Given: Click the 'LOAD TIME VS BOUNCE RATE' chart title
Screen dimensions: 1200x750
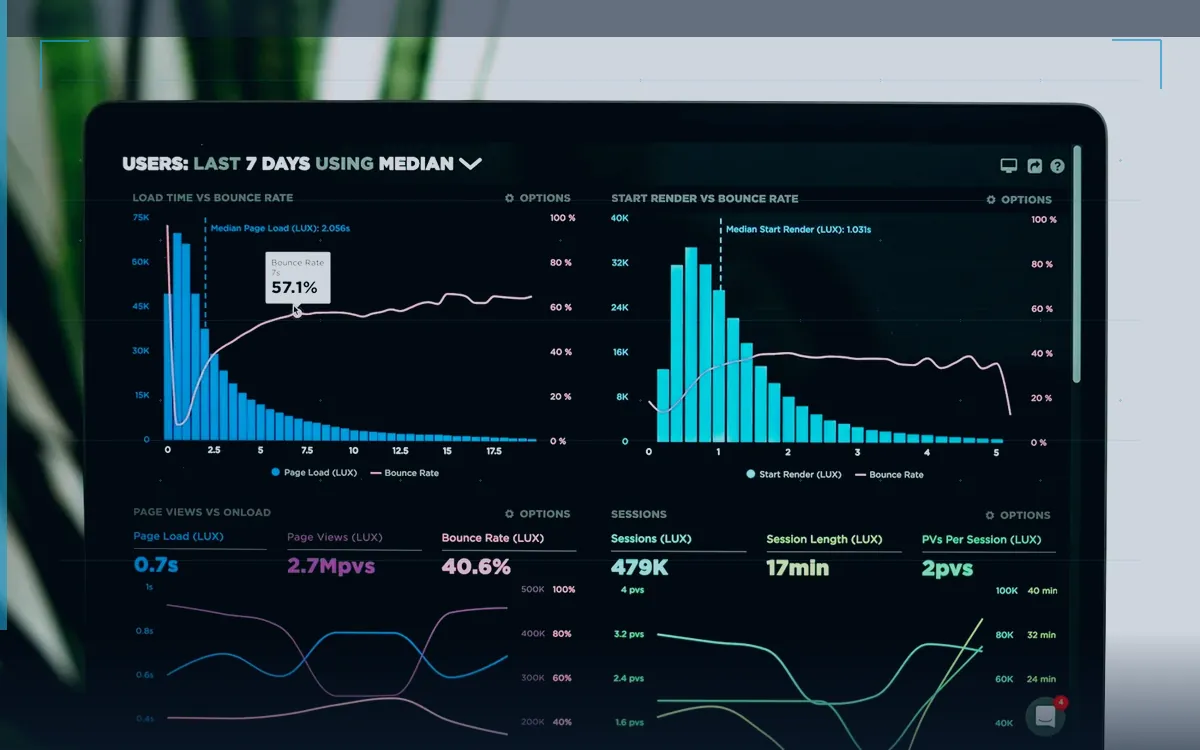Looking at the screenshot, I should [213, 198].
